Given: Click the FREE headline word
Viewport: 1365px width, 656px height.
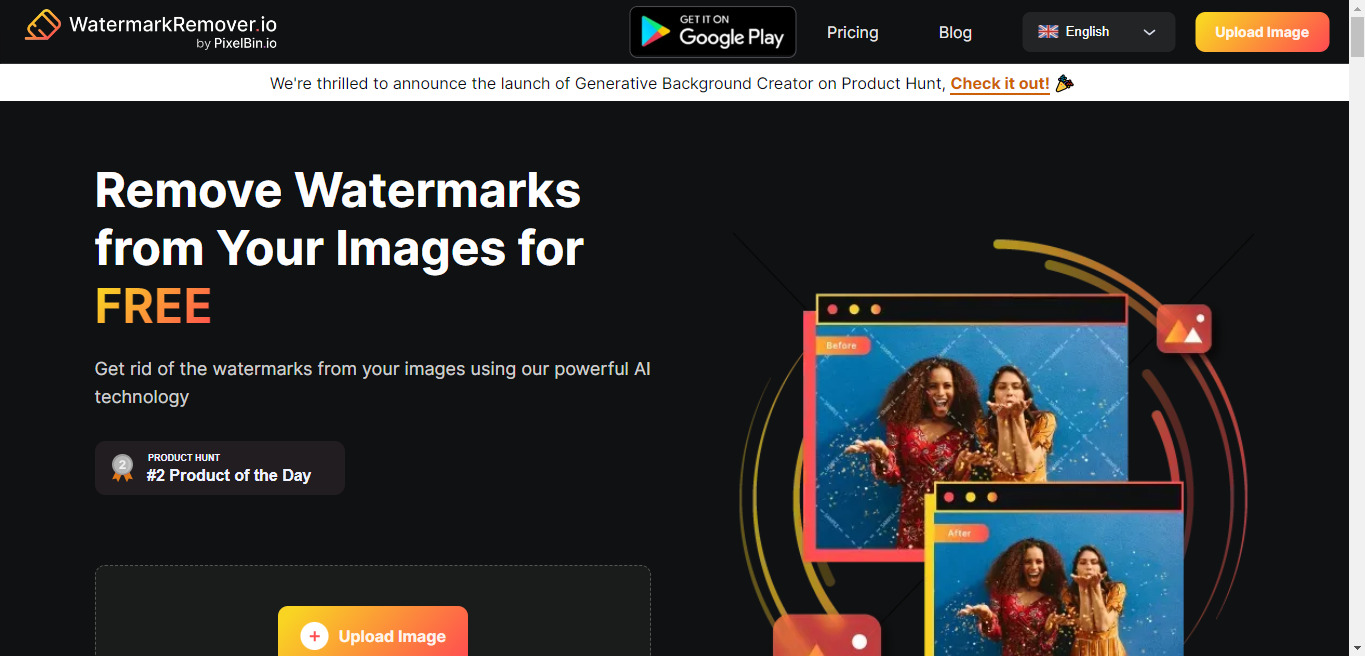Looking at the screenshot, I should [153, 306].
